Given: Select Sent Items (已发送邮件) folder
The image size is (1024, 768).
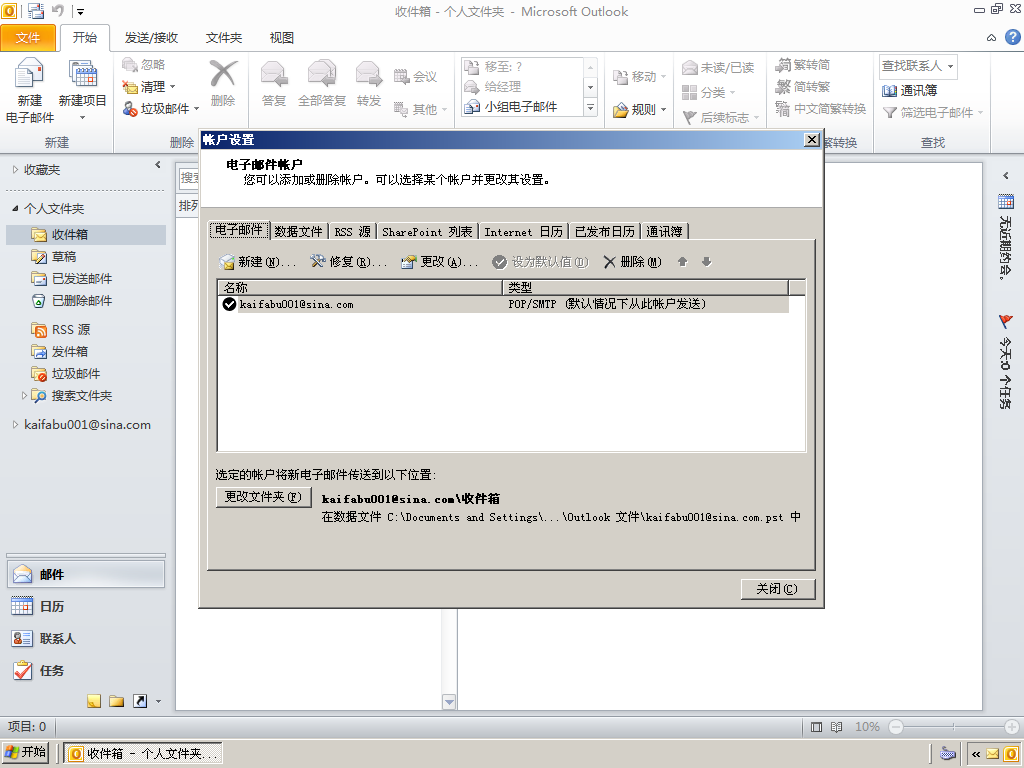Looking at the screenshot, I should 81,279.
